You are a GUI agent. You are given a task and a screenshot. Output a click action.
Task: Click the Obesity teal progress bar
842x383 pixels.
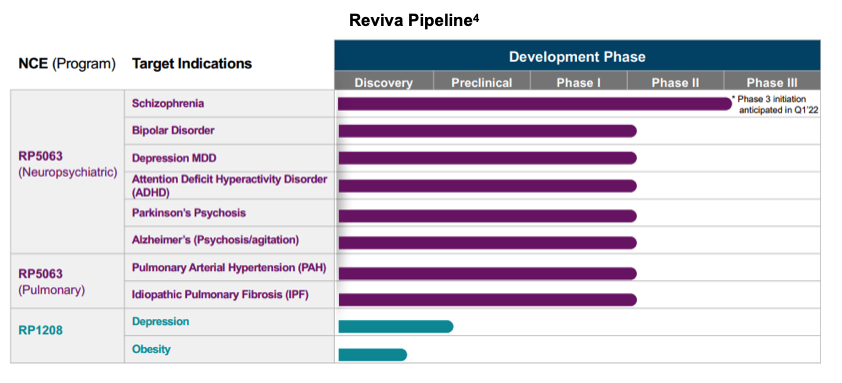373,355
